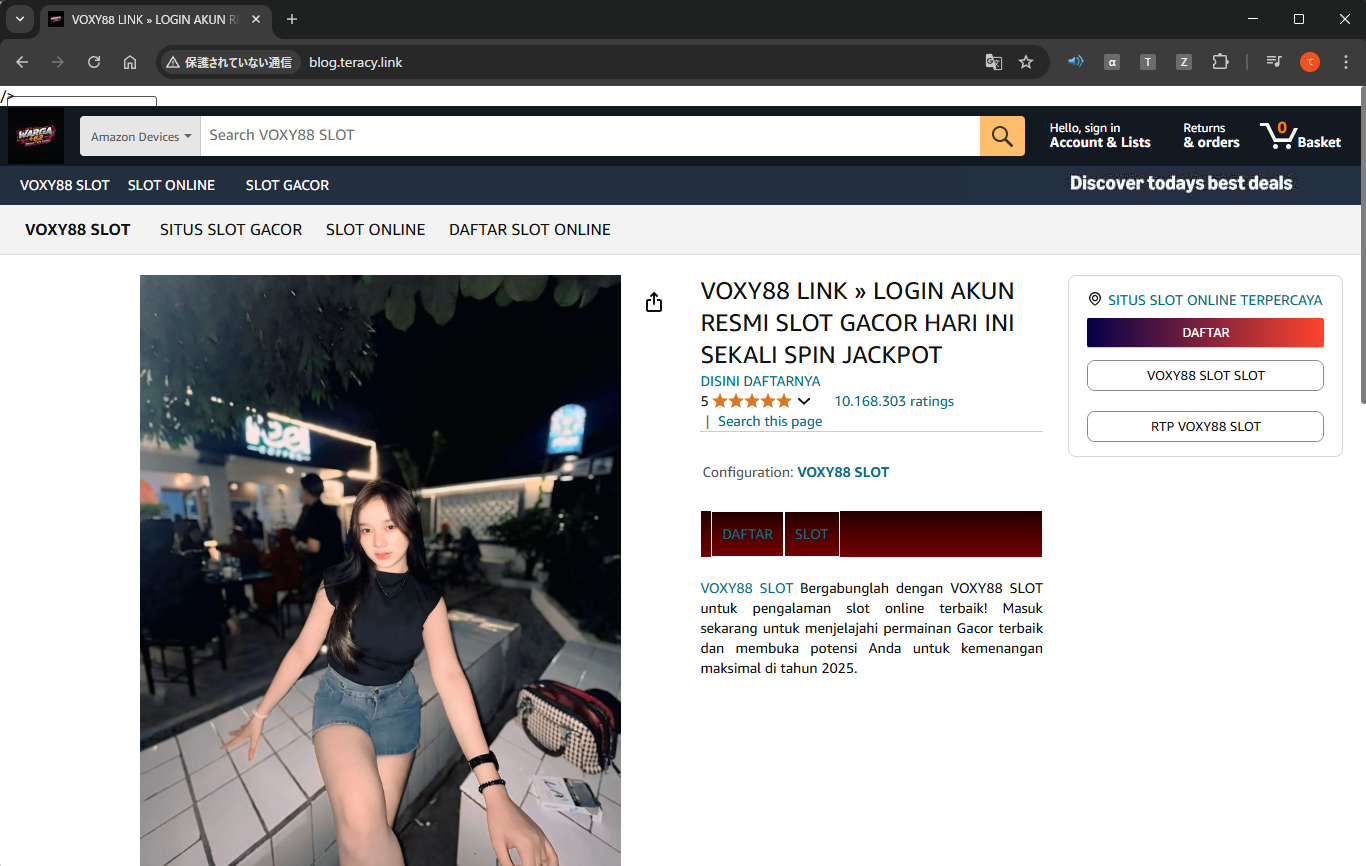Select the VOXY88 LINK browser tab

(155, 19)
